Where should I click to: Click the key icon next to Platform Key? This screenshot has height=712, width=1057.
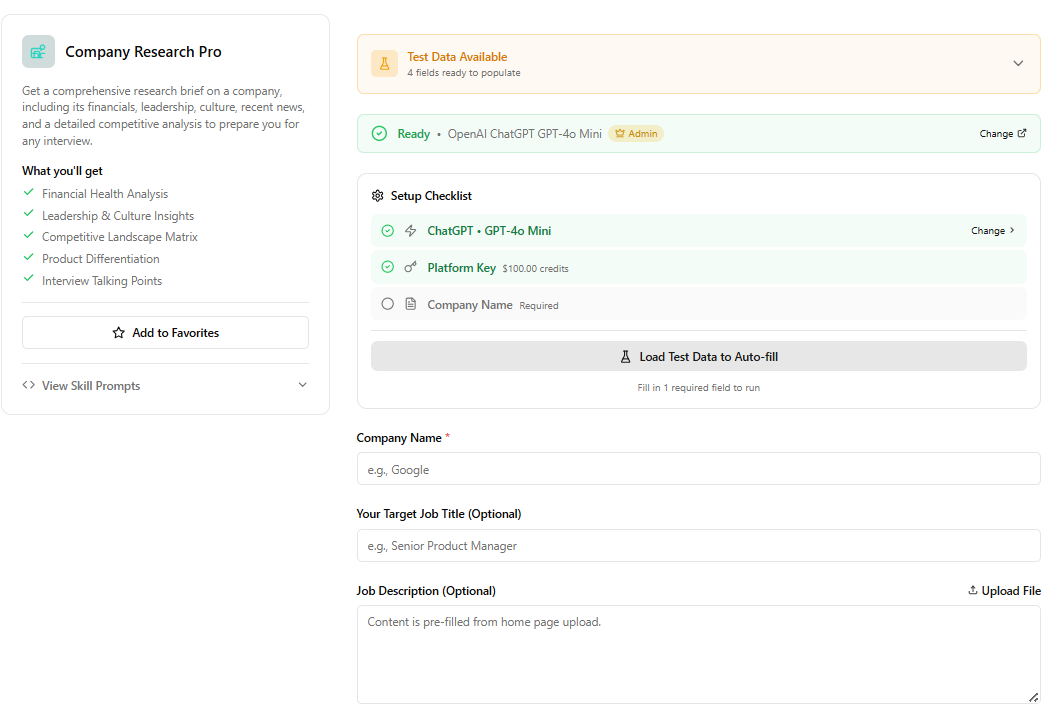[411, 267]
